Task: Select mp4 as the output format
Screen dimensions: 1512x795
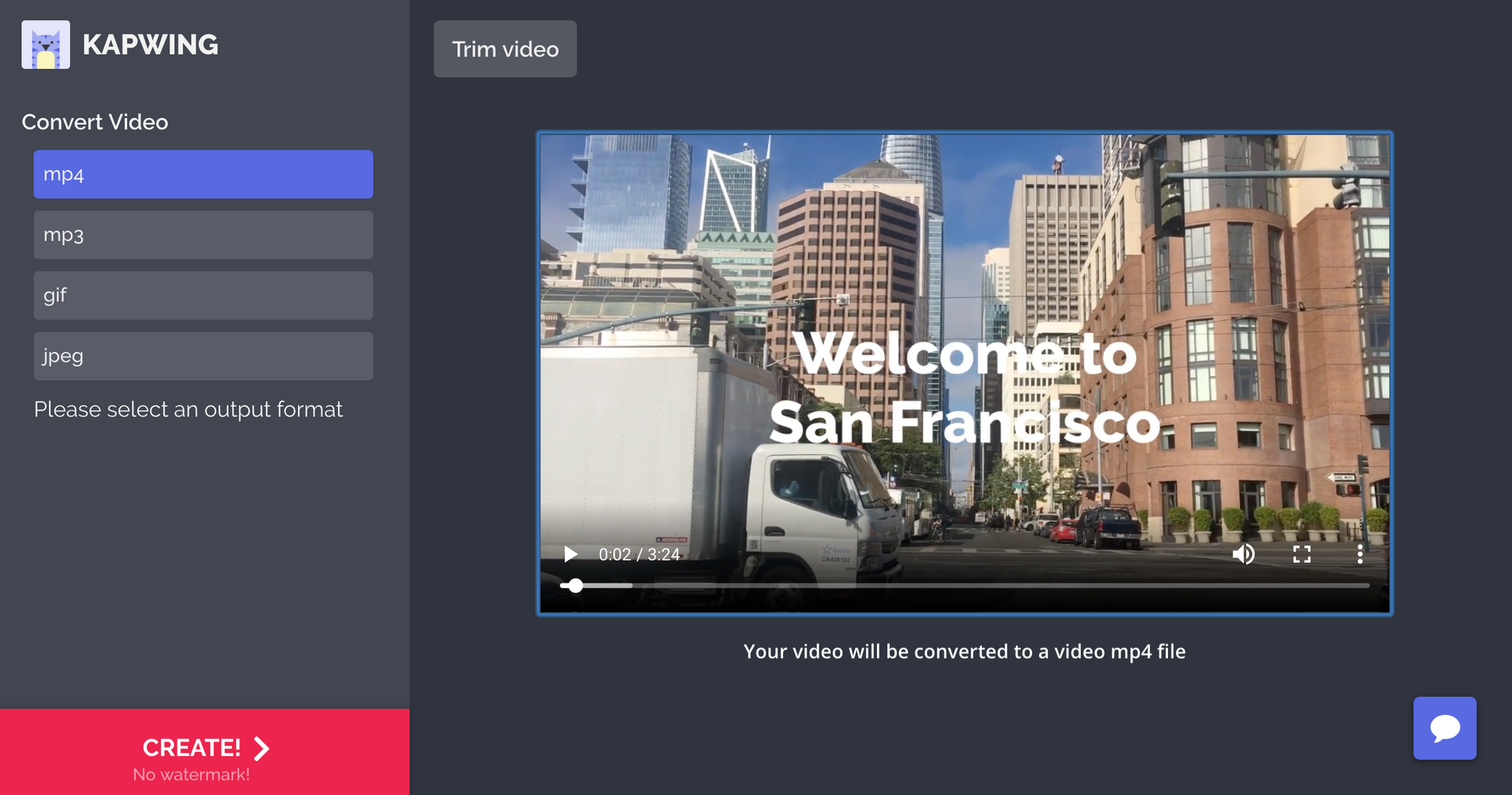Action: click(203, 175)
